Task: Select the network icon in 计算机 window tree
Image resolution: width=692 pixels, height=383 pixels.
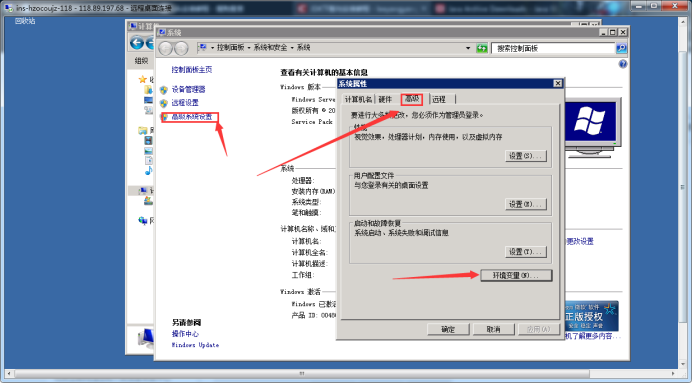Action: pos(143,220)
